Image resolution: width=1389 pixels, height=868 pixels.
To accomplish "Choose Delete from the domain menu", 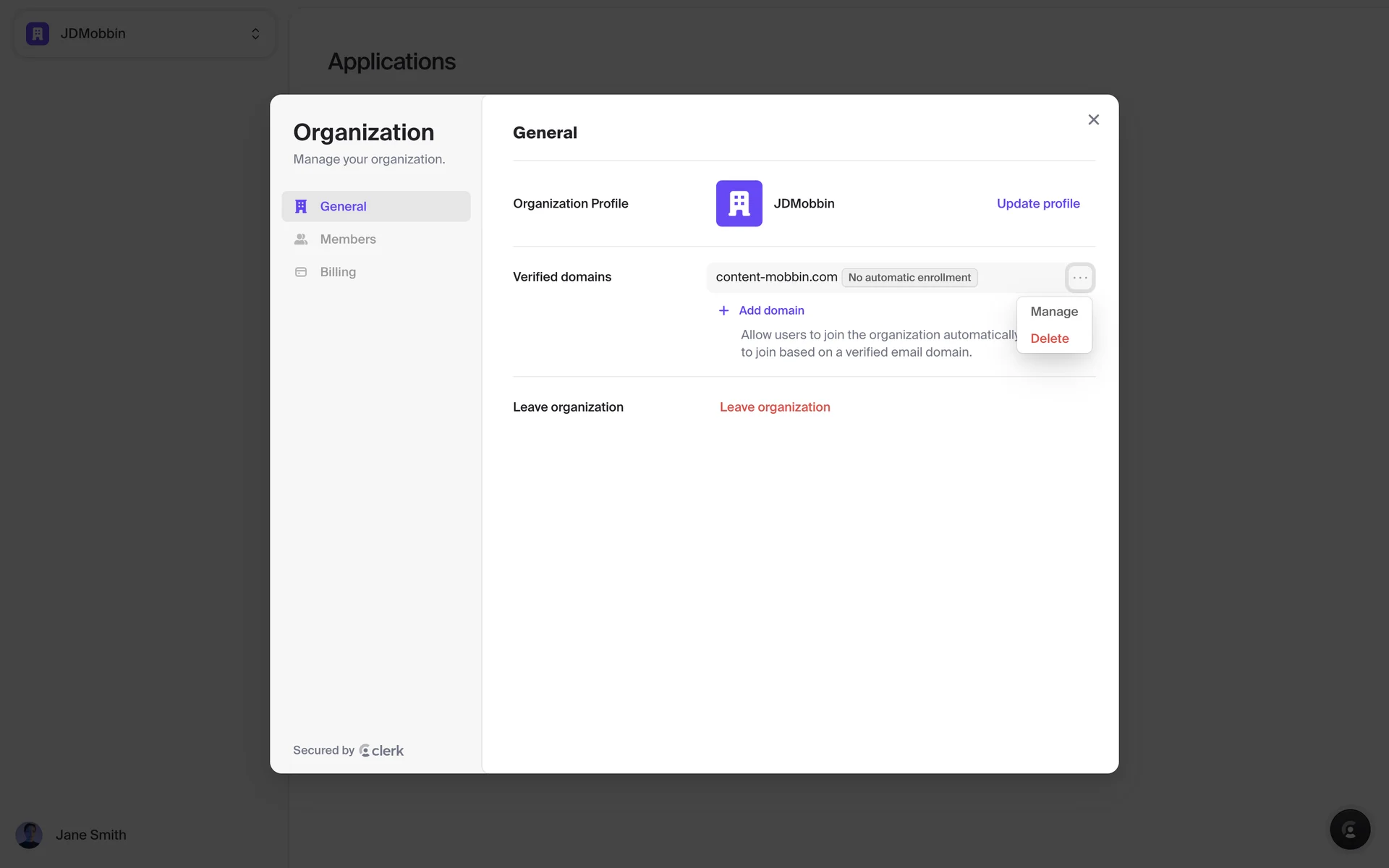I will [x=1049, y=339].
